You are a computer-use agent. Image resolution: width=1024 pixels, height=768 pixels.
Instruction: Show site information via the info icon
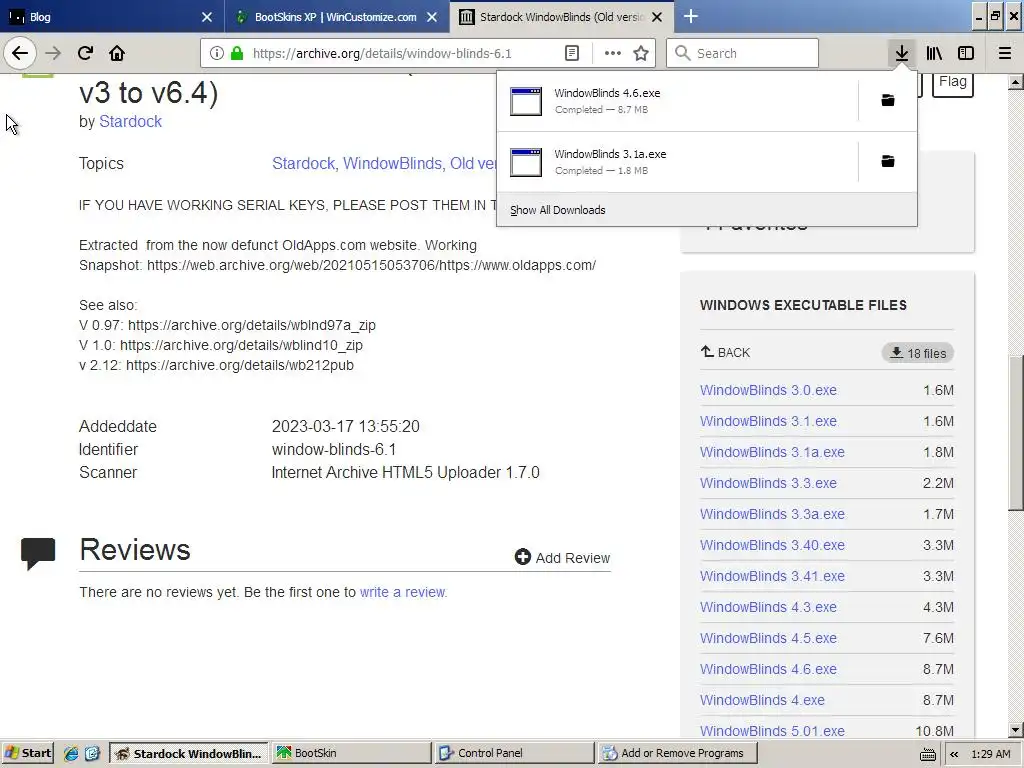tap(217, 54)
